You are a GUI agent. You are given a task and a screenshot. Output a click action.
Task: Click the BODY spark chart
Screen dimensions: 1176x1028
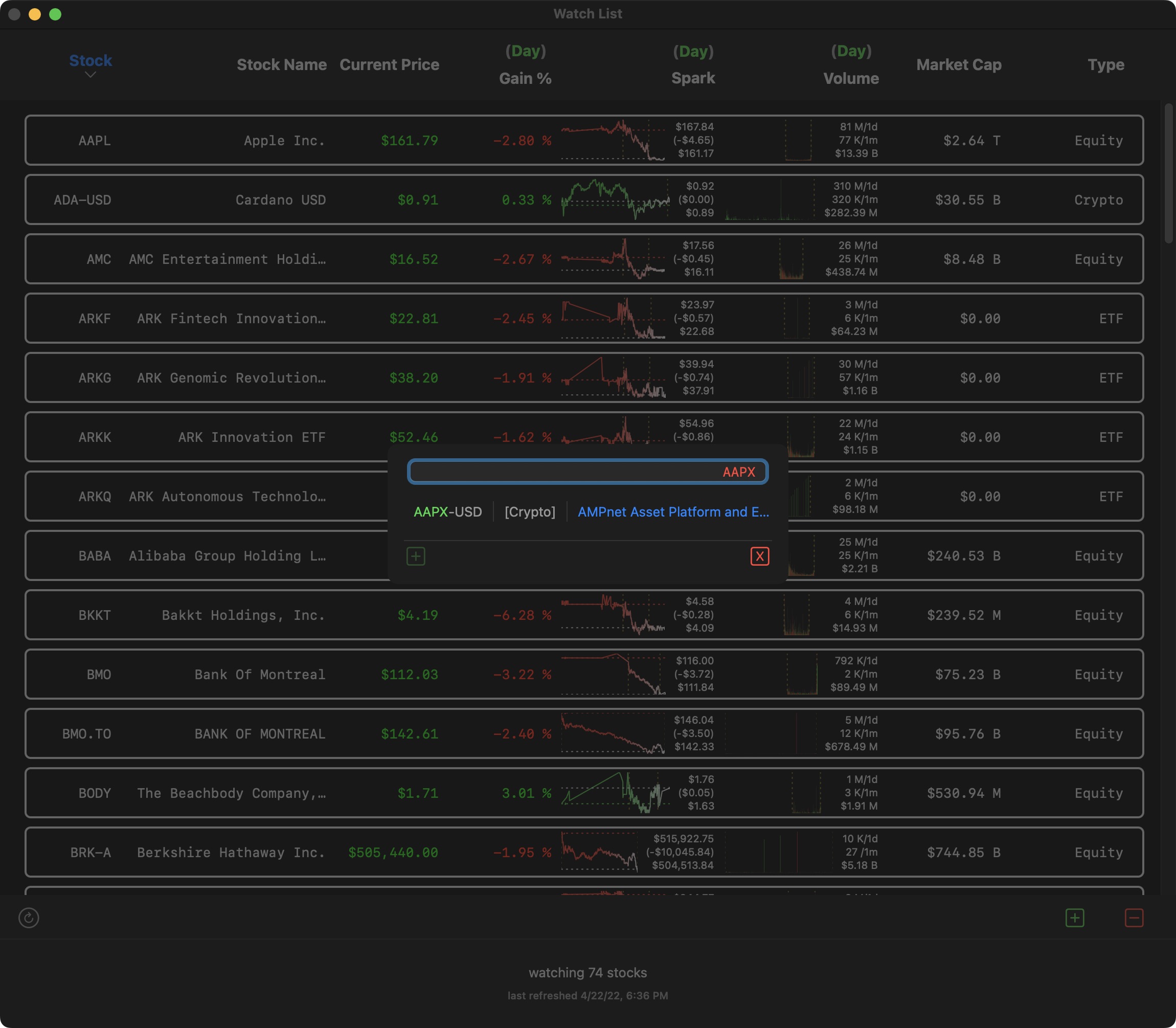pyautogui.click(x=615, y=793)
